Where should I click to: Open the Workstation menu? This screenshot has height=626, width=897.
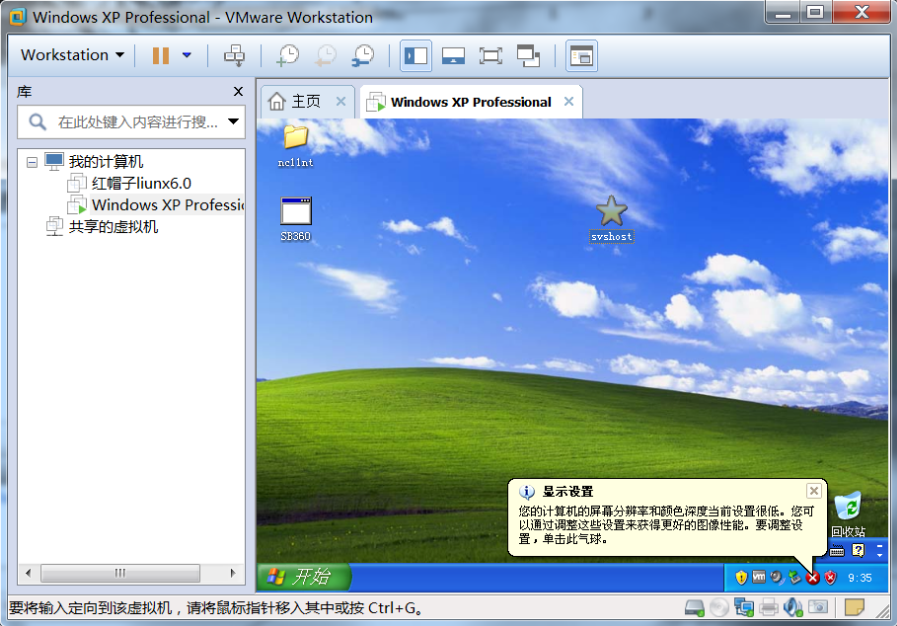coord(72,55)
